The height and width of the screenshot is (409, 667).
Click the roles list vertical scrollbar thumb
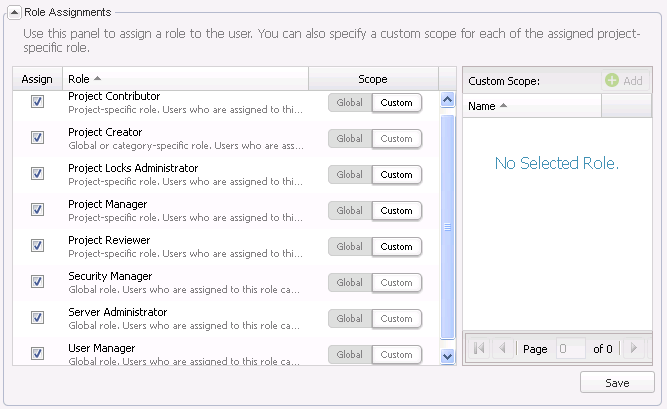click(x=448, y=226)
